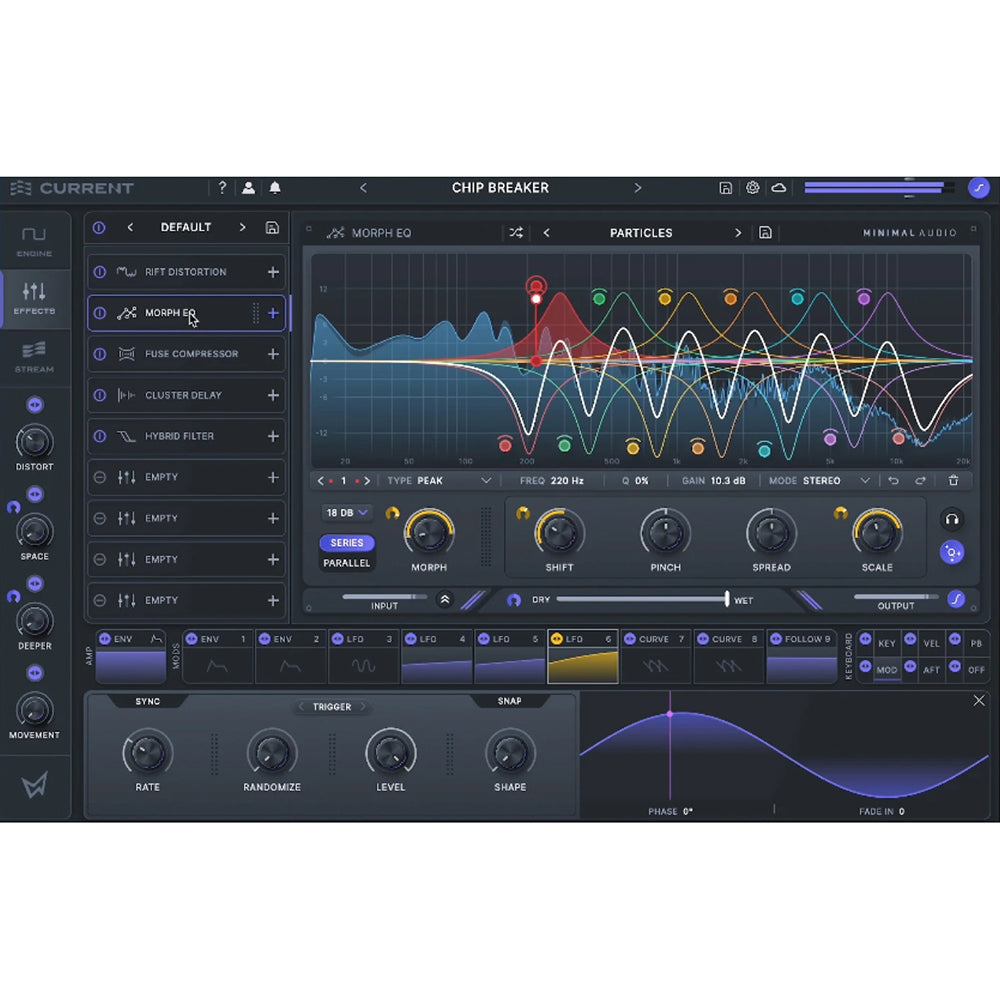
Task: Go to previous global preset before Chip Breaker
Action: tap(363, 188)
